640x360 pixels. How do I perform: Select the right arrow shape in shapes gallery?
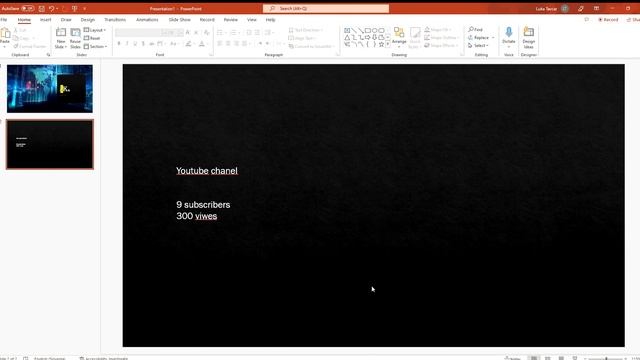coord(367,37)
